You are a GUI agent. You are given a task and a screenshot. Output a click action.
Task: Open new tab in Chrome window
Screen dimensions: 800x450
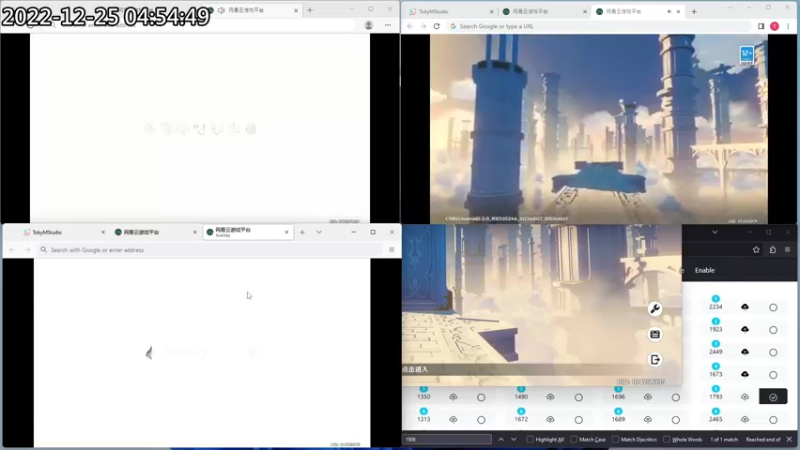pyautogui.click(x=694, y=11)
